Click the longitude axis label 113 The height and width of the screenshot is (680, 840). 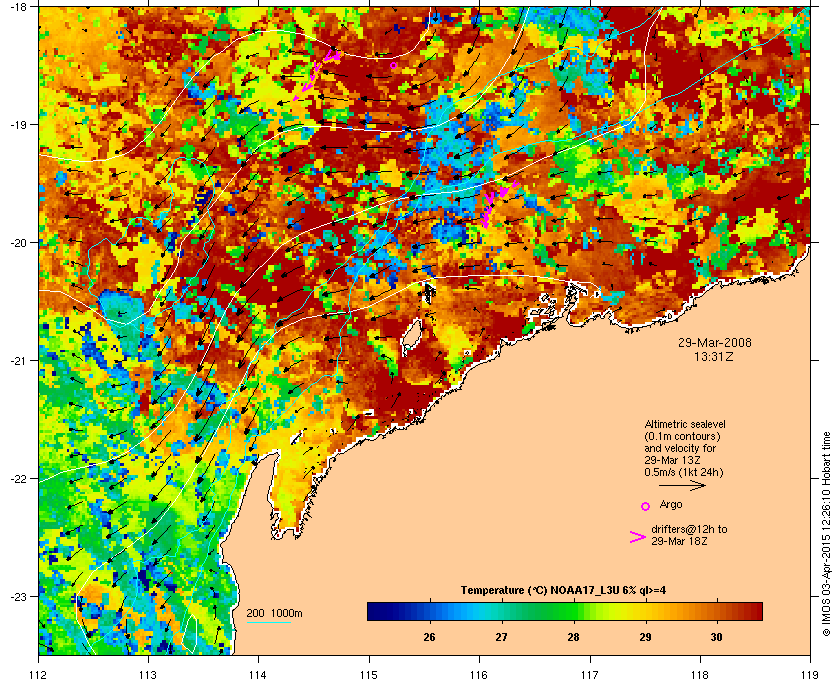(x=148, y=675)
